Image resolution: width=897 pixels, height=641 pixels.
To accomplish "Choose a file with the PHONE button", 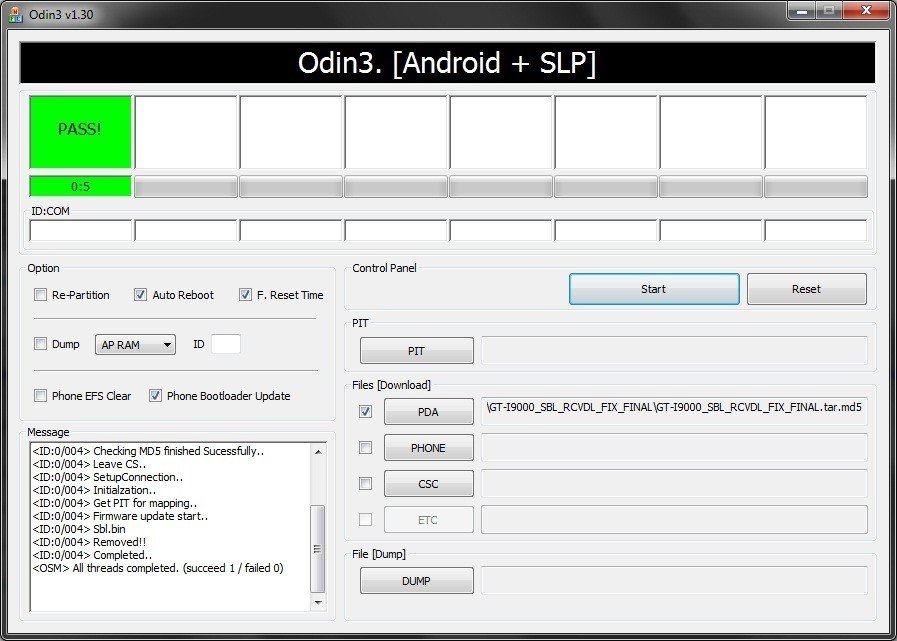I will tap(428, 448).
